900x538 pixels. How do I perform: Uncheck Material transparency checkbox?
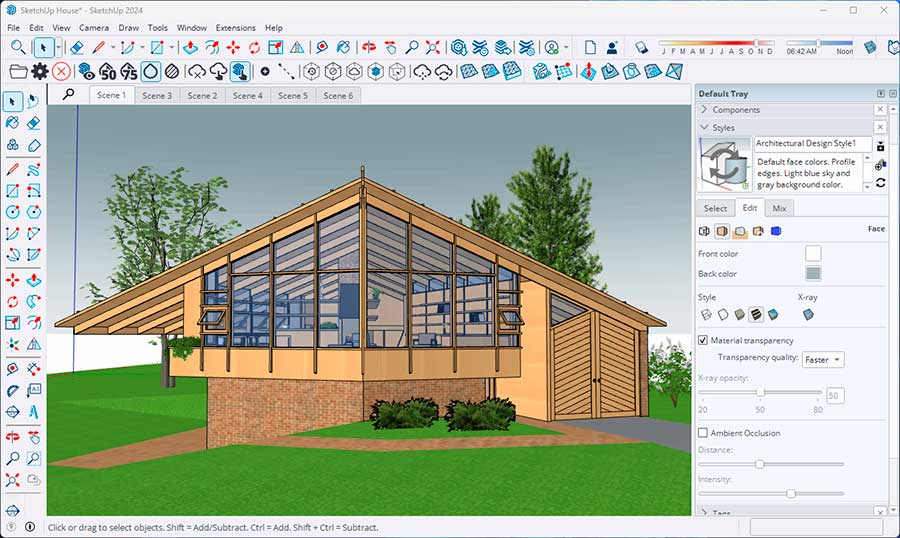pos(703,341)
